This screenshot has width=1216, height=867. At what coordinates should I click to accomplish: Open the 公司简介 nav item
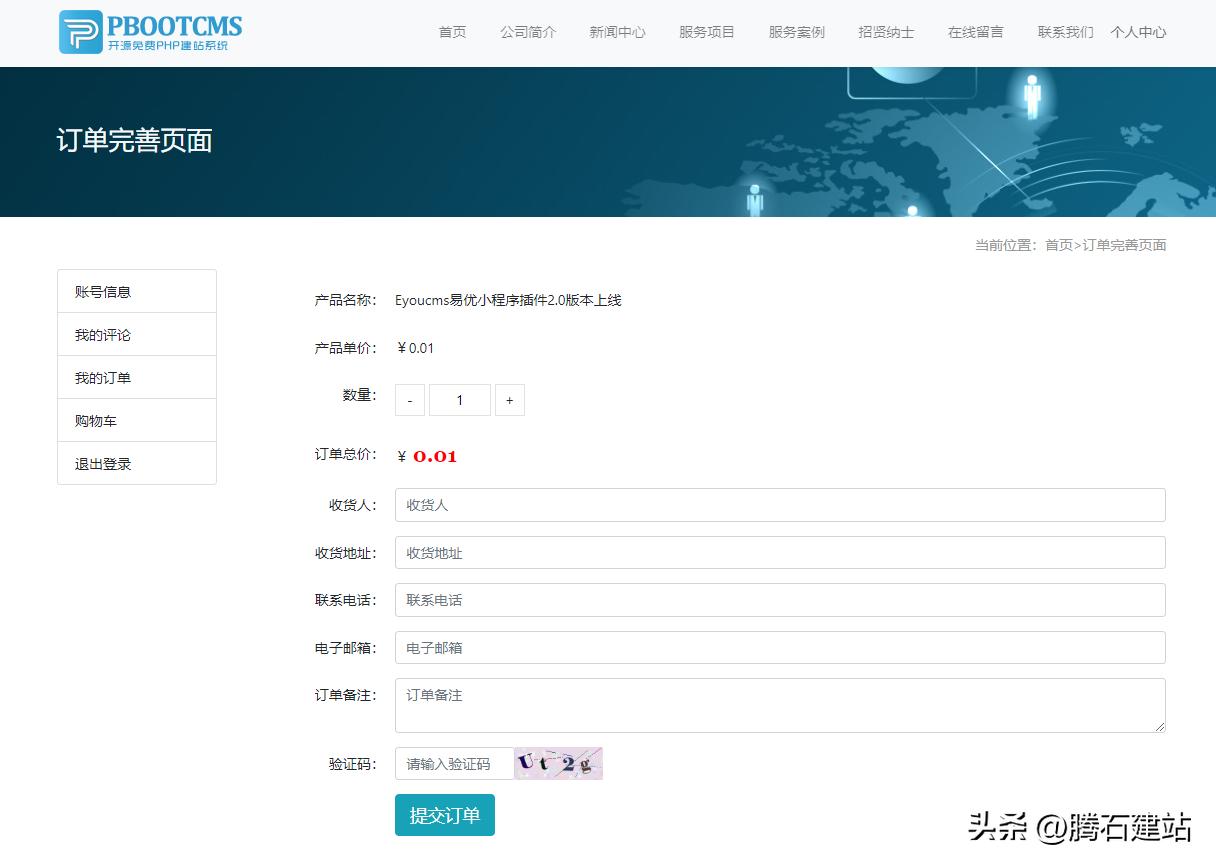click(x=528, y=32)
